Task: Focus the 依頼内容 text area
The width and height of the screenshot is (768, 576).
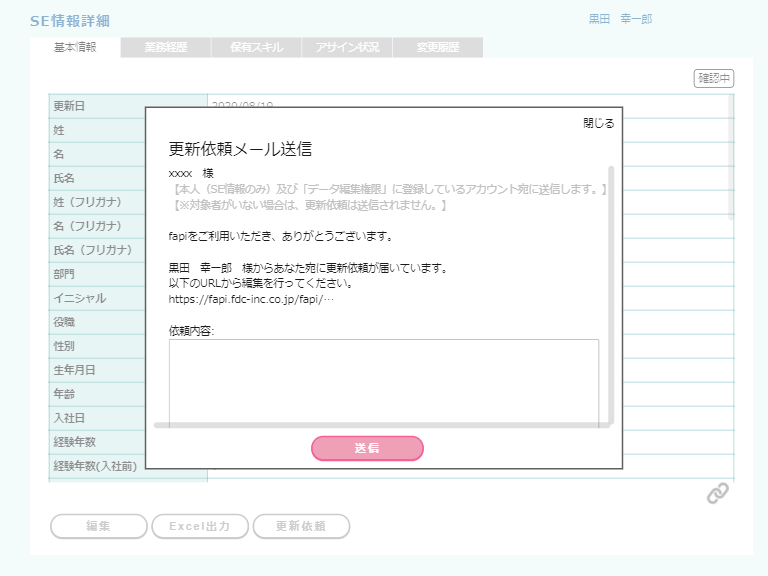Action: tap(383, 380)
